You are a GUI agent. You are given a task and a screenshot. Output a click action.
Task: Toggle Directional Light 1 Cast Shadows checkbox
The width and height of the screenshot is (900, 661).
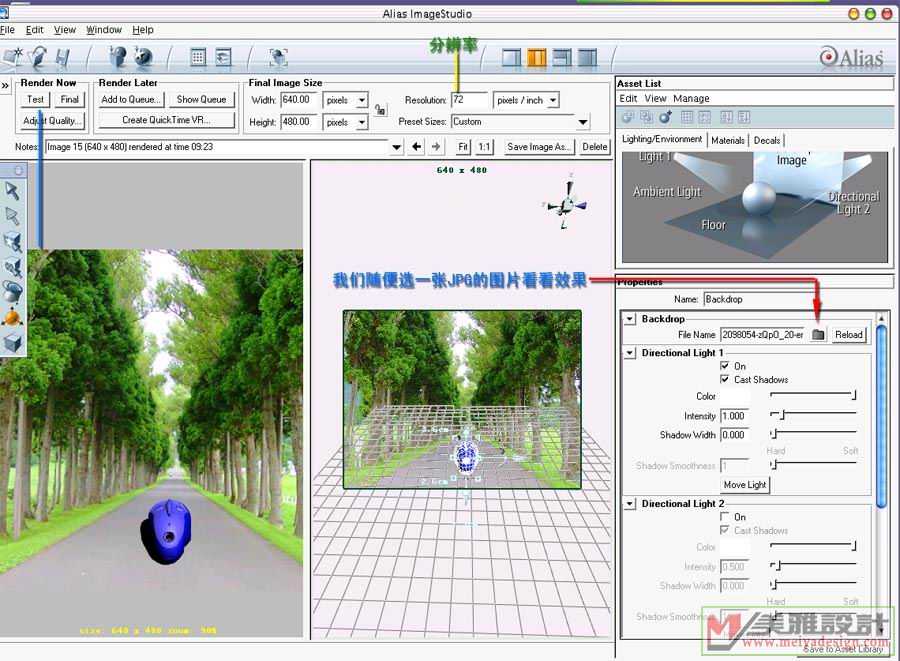coord(724,379)
